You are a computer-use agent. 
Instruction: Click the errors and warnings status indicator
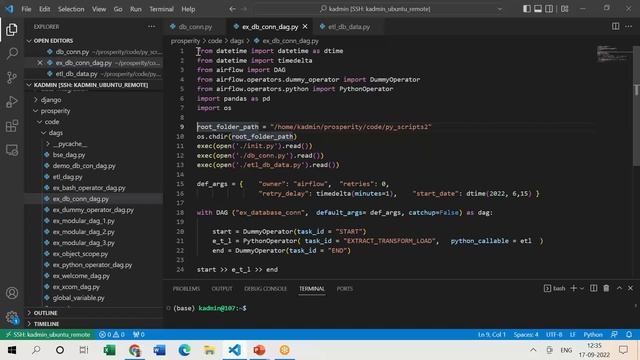112,335
